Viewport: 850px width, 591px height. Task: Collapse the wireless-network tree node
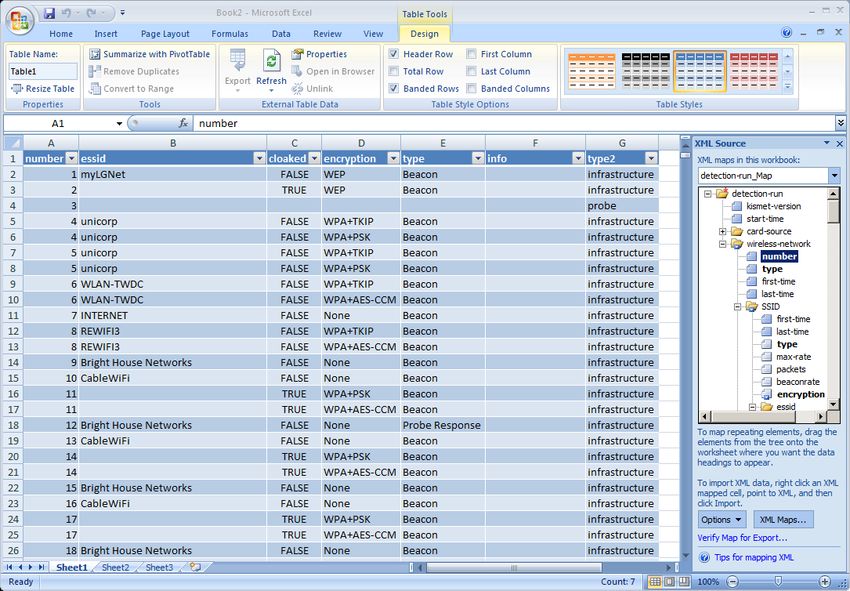(723, 244)
